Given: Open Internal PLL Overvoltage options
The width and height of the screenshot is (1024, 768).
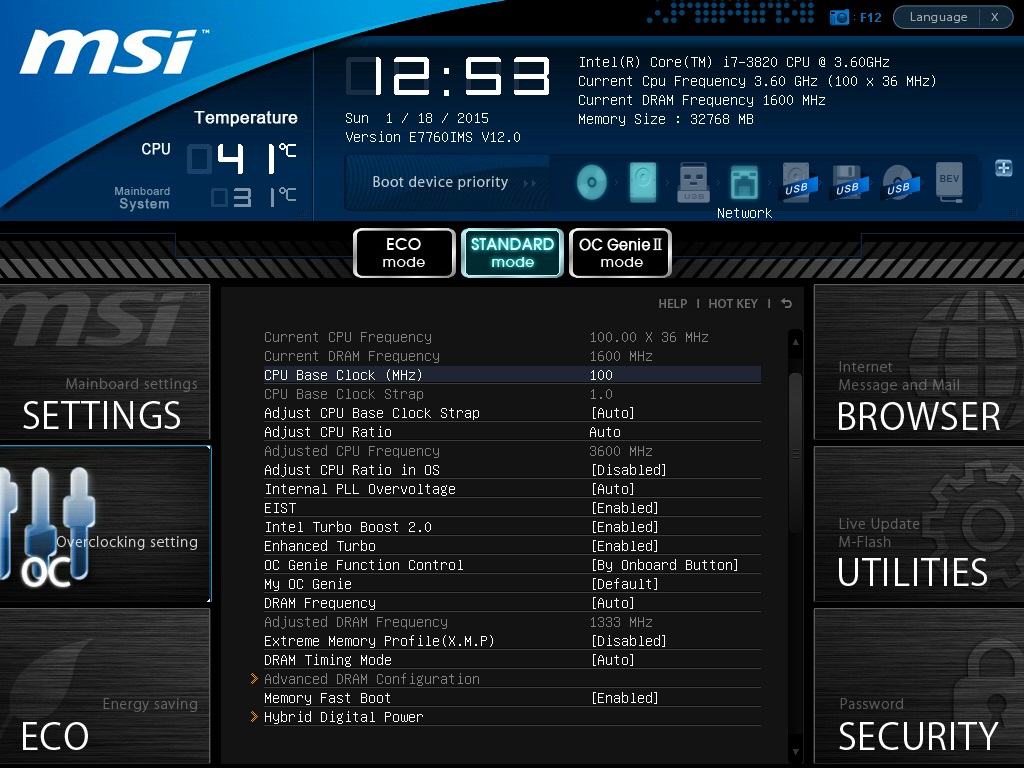Looking at the screenshot, I should click(x=512, y=489).
